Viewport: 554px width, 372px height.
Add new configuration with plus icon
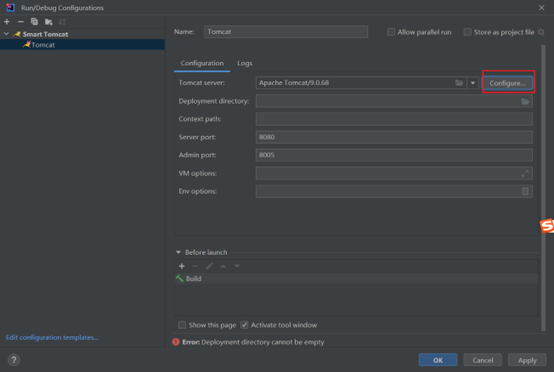coord(7,22)
